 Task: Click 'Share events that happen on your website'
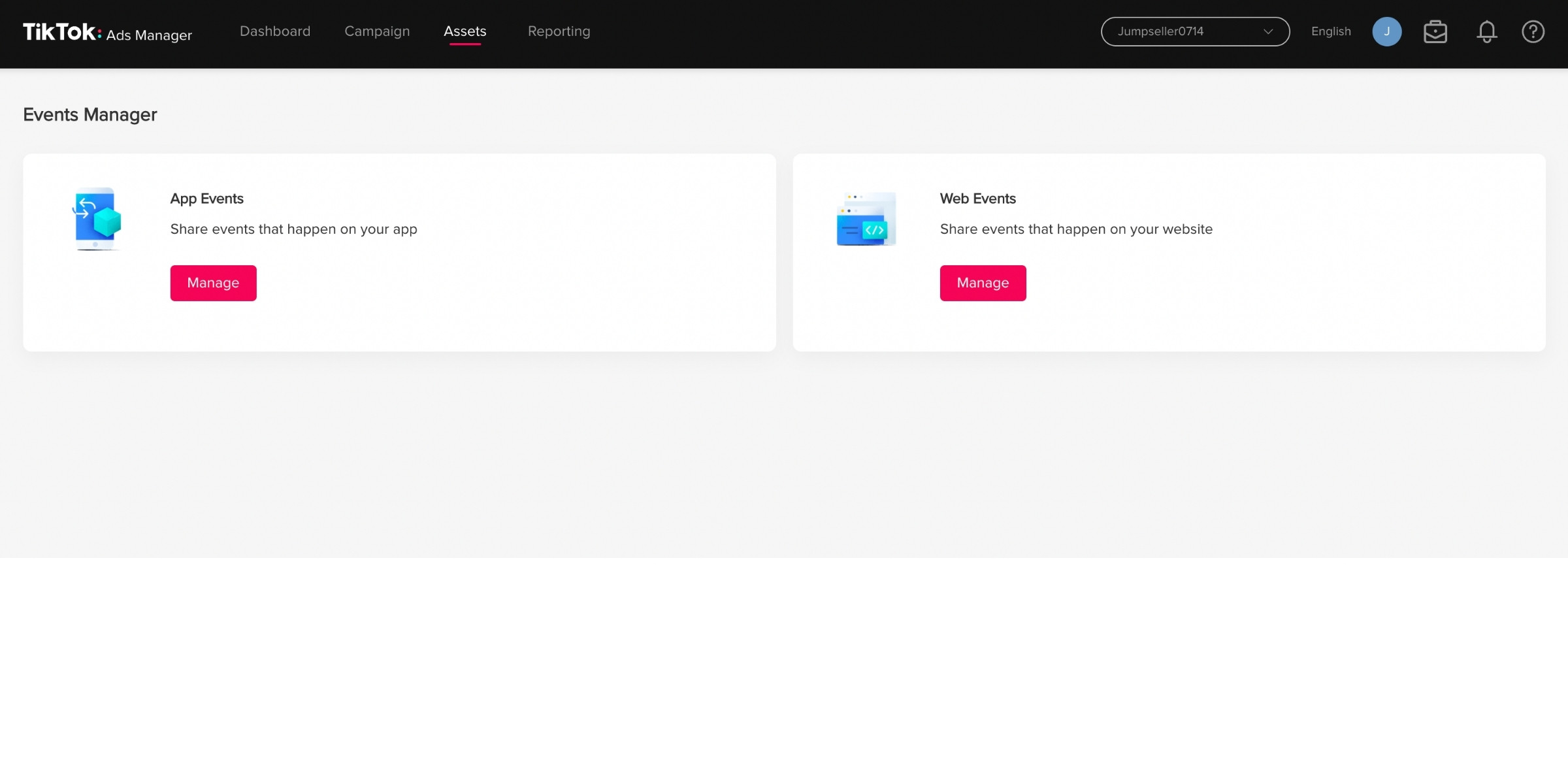coord(1076,229)
